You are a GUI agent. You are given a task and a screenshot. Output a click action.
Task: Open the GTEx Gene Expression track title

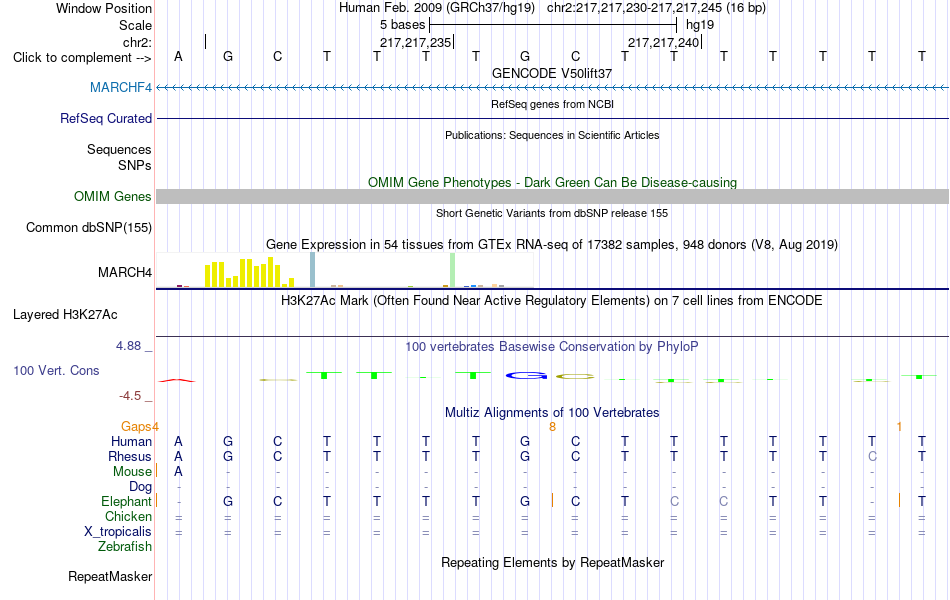(x=552, y=244)
